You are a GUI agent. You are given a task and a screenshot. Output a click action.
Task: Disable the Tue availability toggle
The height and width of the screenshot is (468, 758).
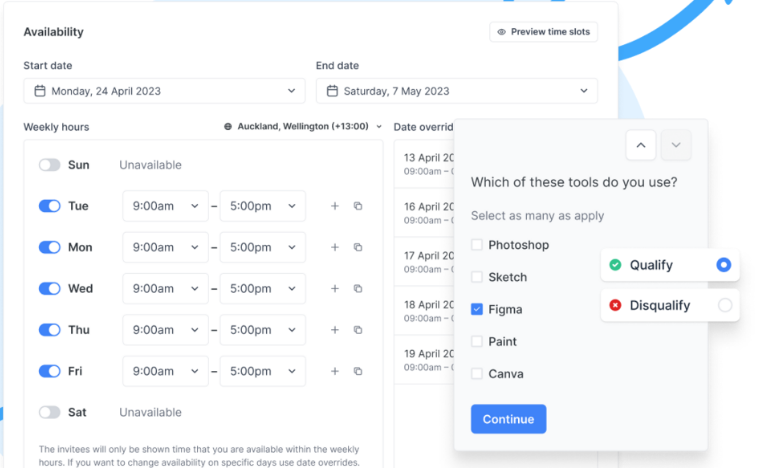tap(50, 206)
